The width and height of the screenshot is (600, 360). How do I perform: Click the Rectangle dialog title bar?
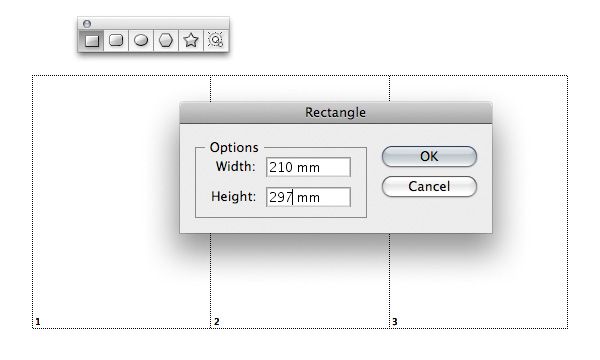(x=336, y=112)
